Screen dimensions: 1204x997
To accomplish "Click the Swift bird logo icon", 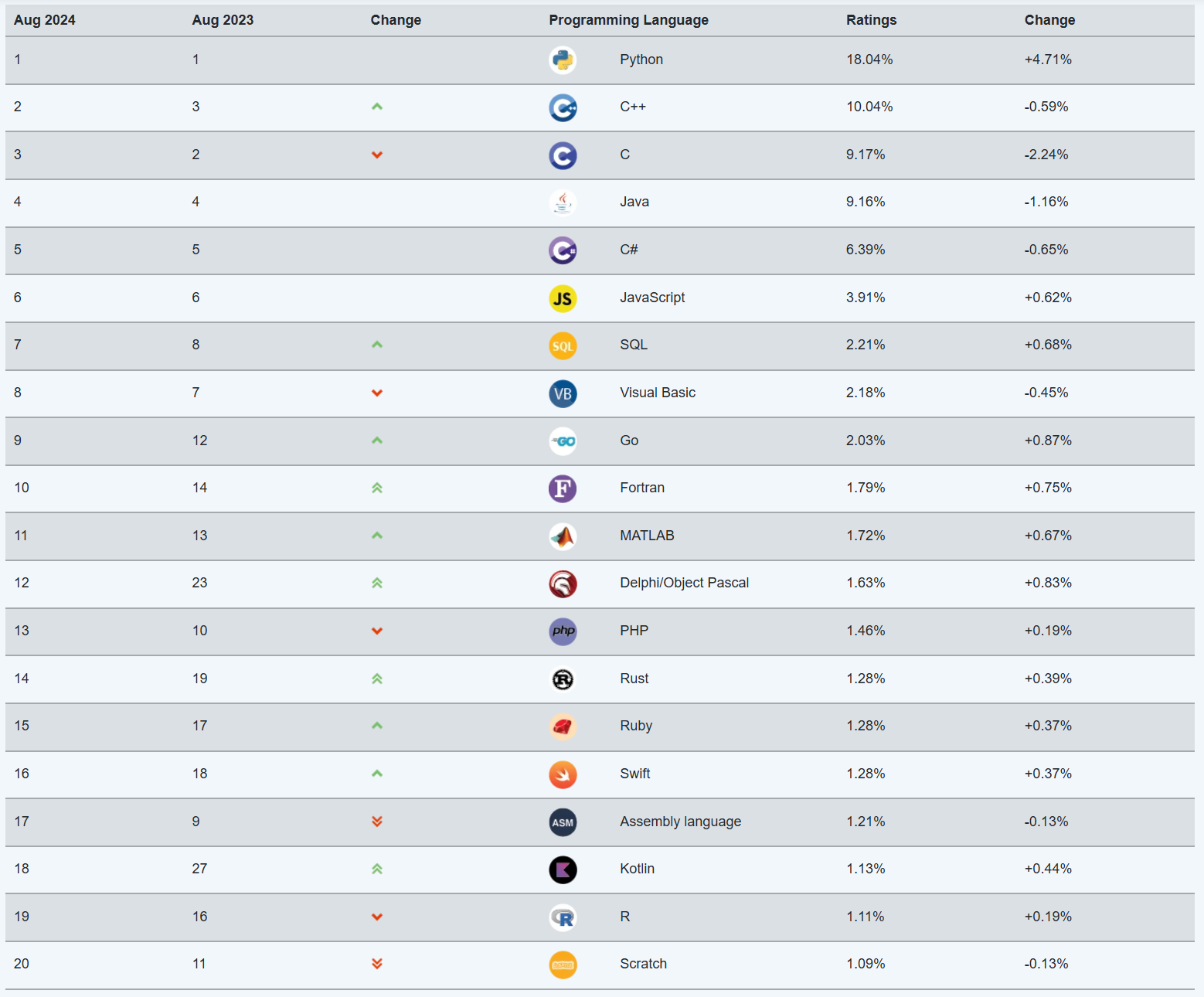I will coord(563,774).
